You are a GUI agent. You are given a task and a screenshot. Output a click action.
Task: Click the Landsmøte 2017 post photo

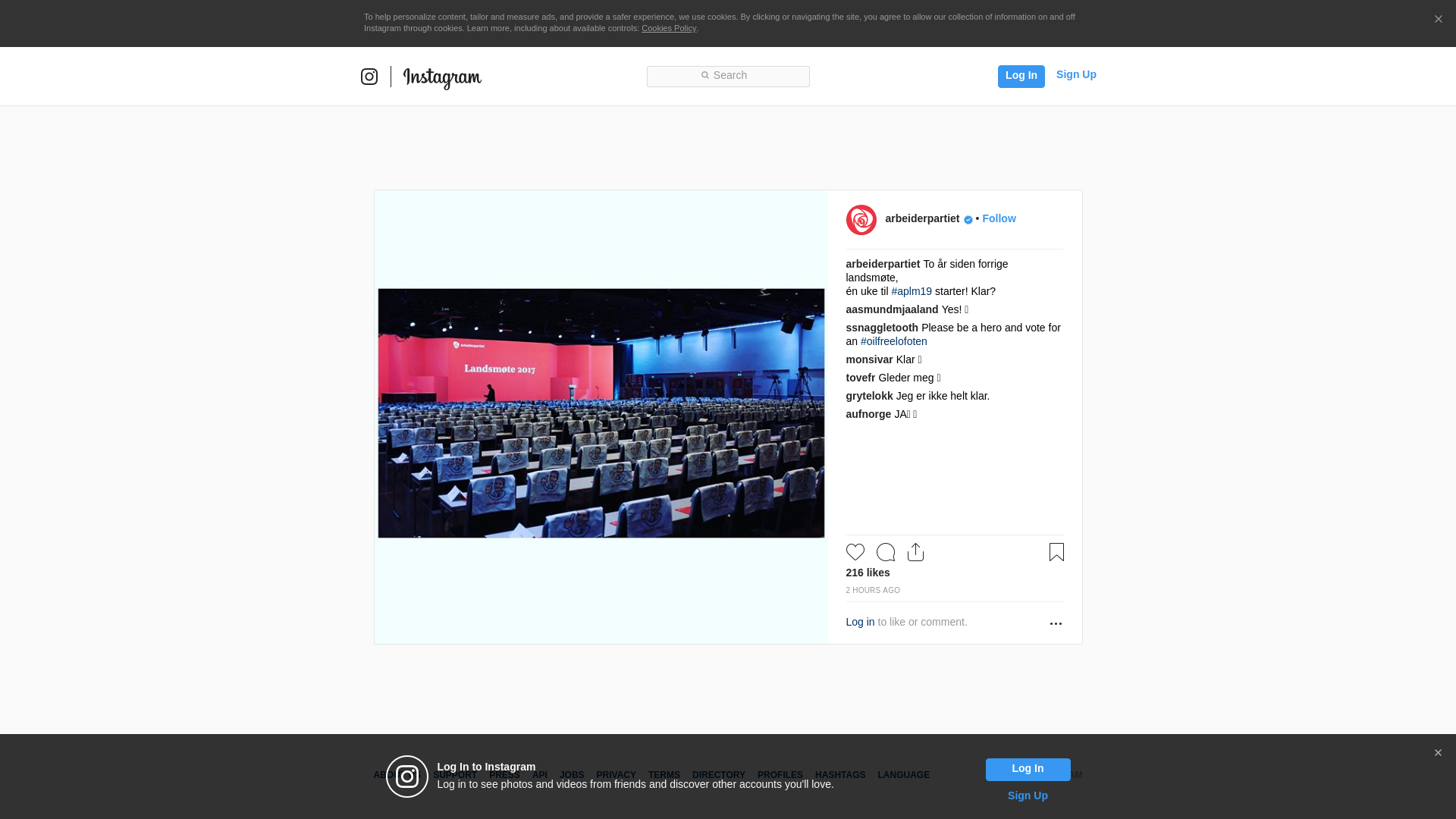coord(601,413)
